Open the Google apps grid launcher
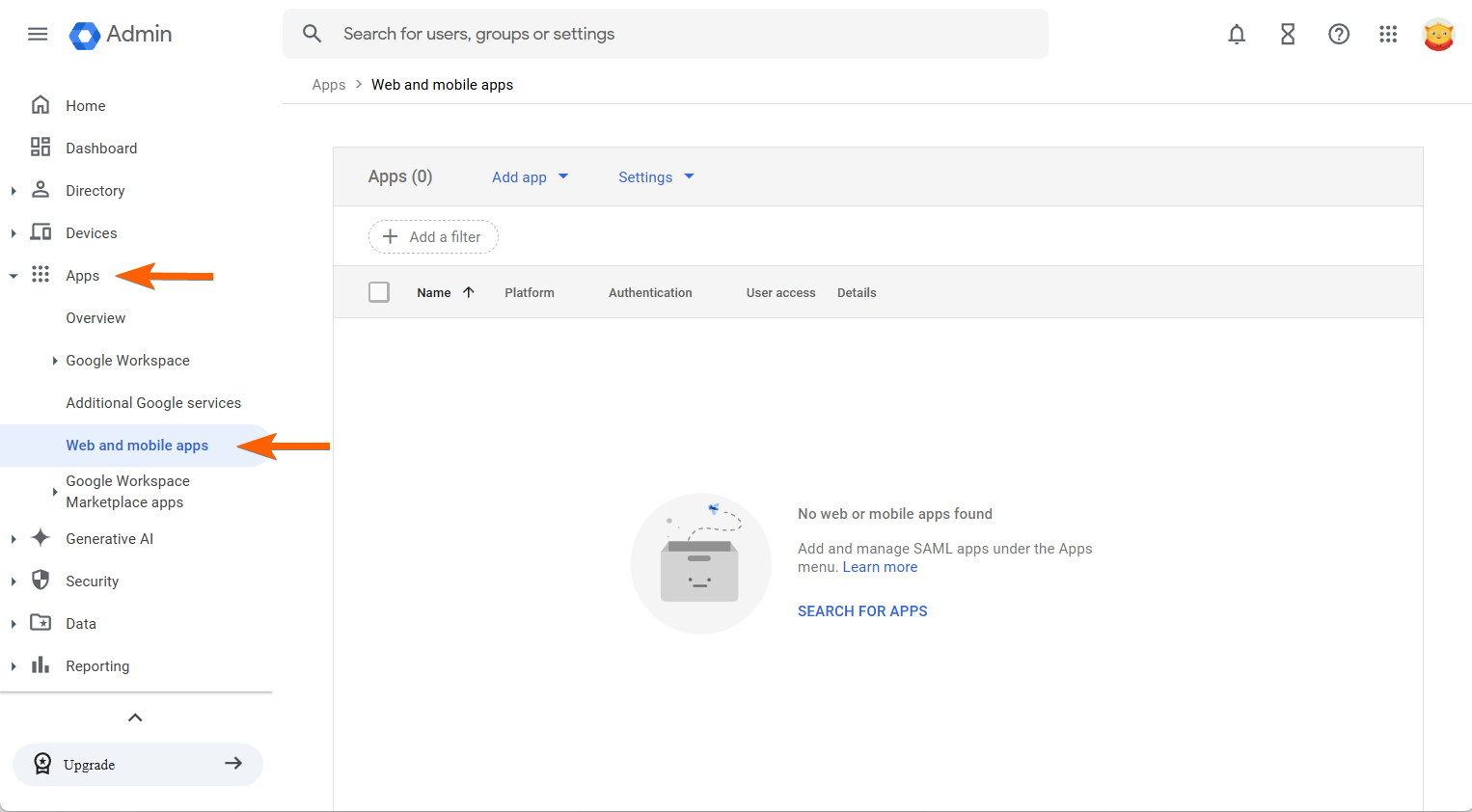Screen dimensions: 1472x812 (x=1388, y=34)
